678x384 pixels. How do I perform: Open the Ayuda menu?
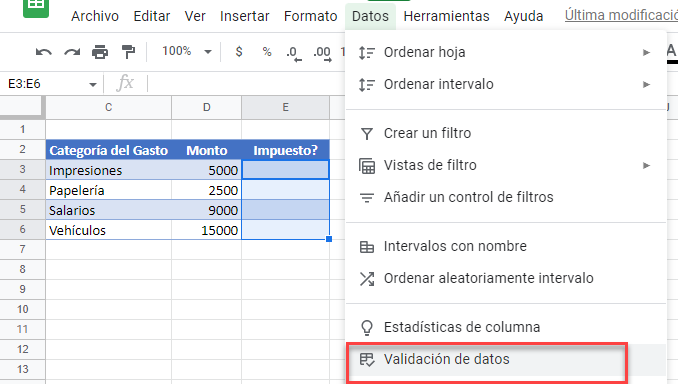(x=524, y=16)
